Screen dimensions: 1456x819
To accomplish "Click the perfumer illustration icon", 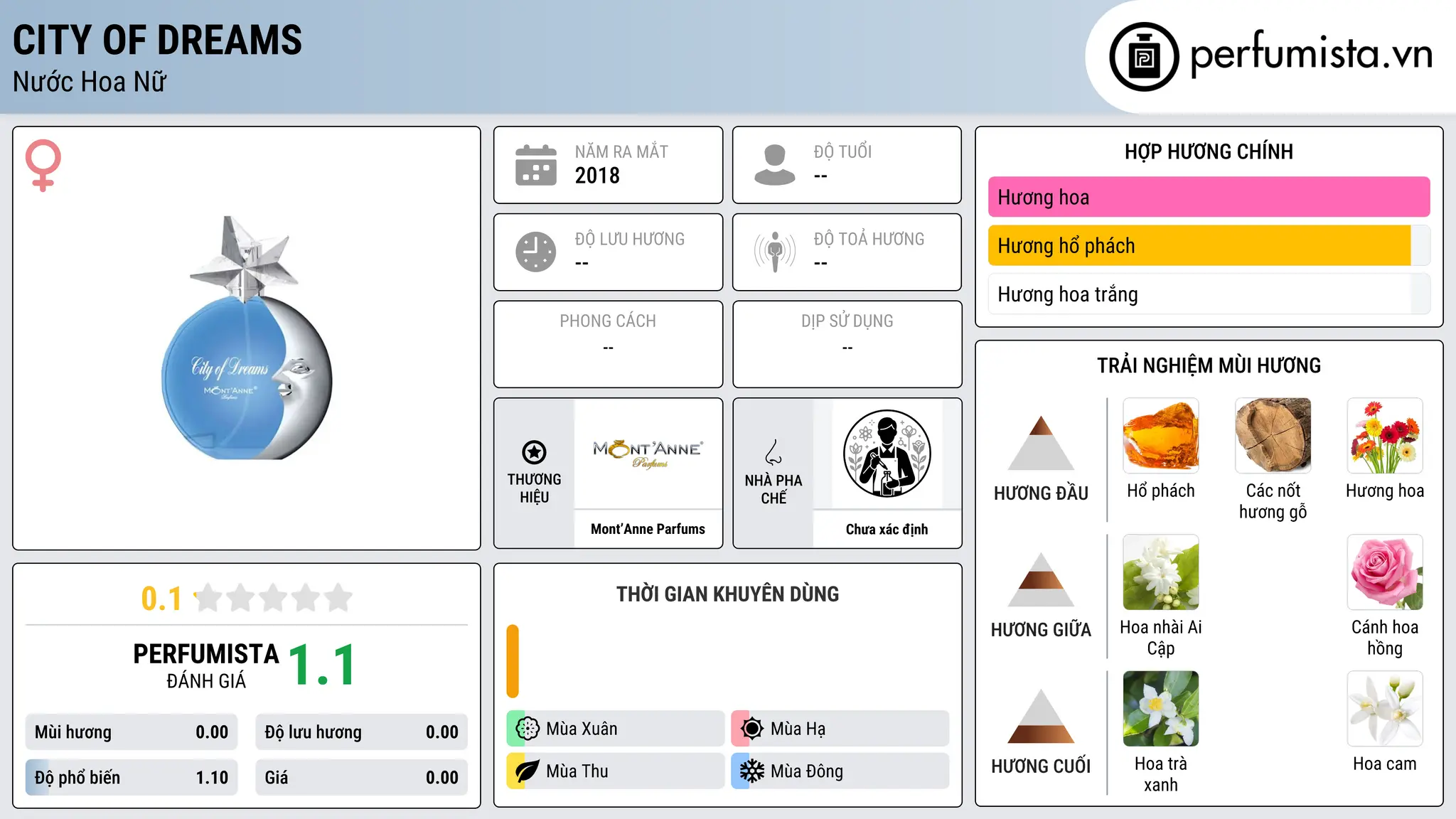I will tap(887, 454).
